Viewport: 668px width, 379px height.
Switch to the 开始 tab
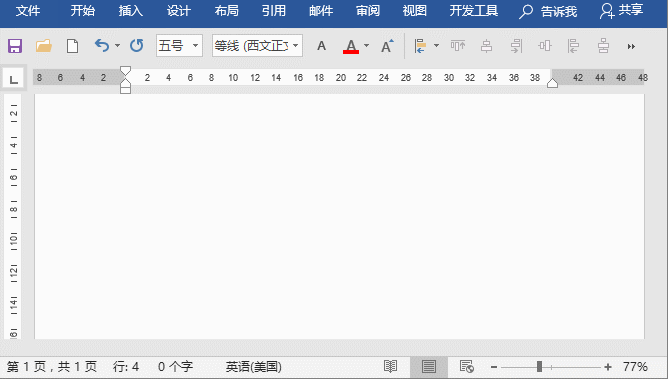(83, 11)
